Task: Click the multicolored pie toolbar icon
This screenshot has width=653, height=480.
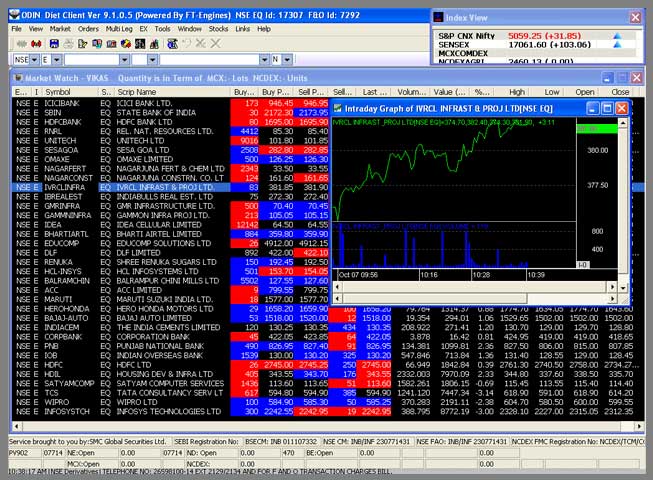Action: click(126, 44)
